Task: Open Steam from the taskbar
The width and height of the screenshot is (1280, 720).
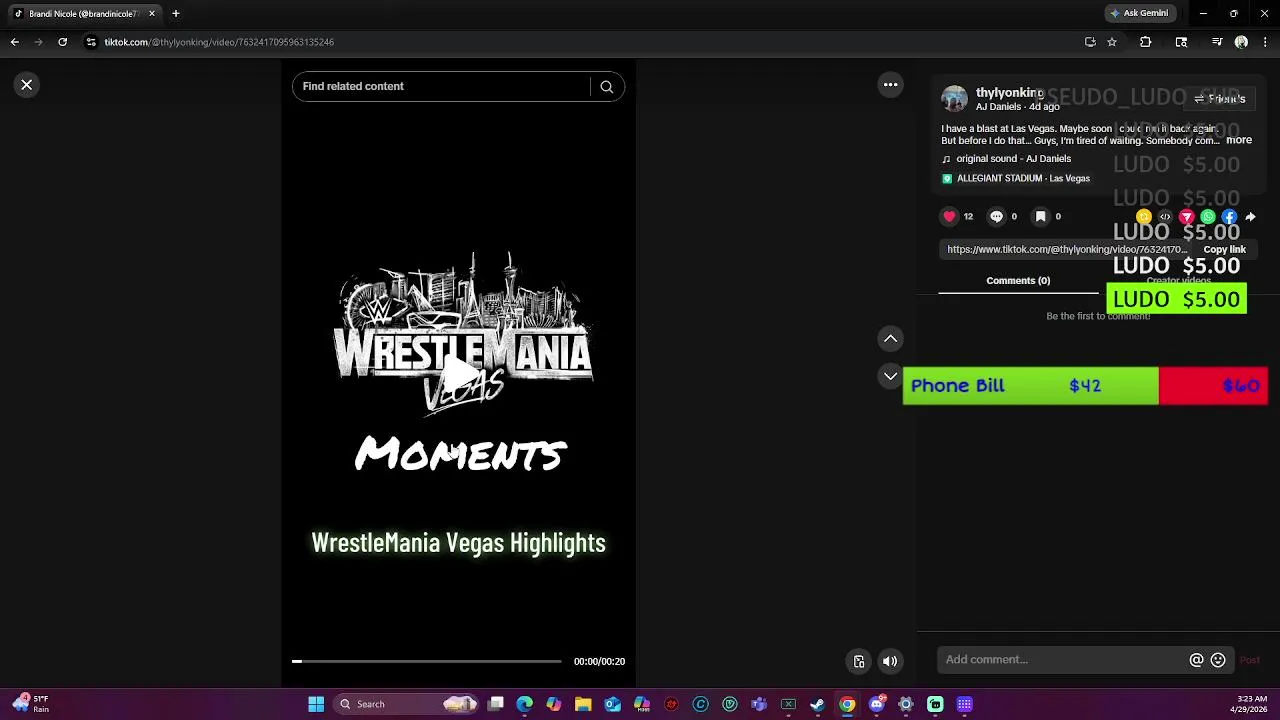Action: click(x=818, y=704)
